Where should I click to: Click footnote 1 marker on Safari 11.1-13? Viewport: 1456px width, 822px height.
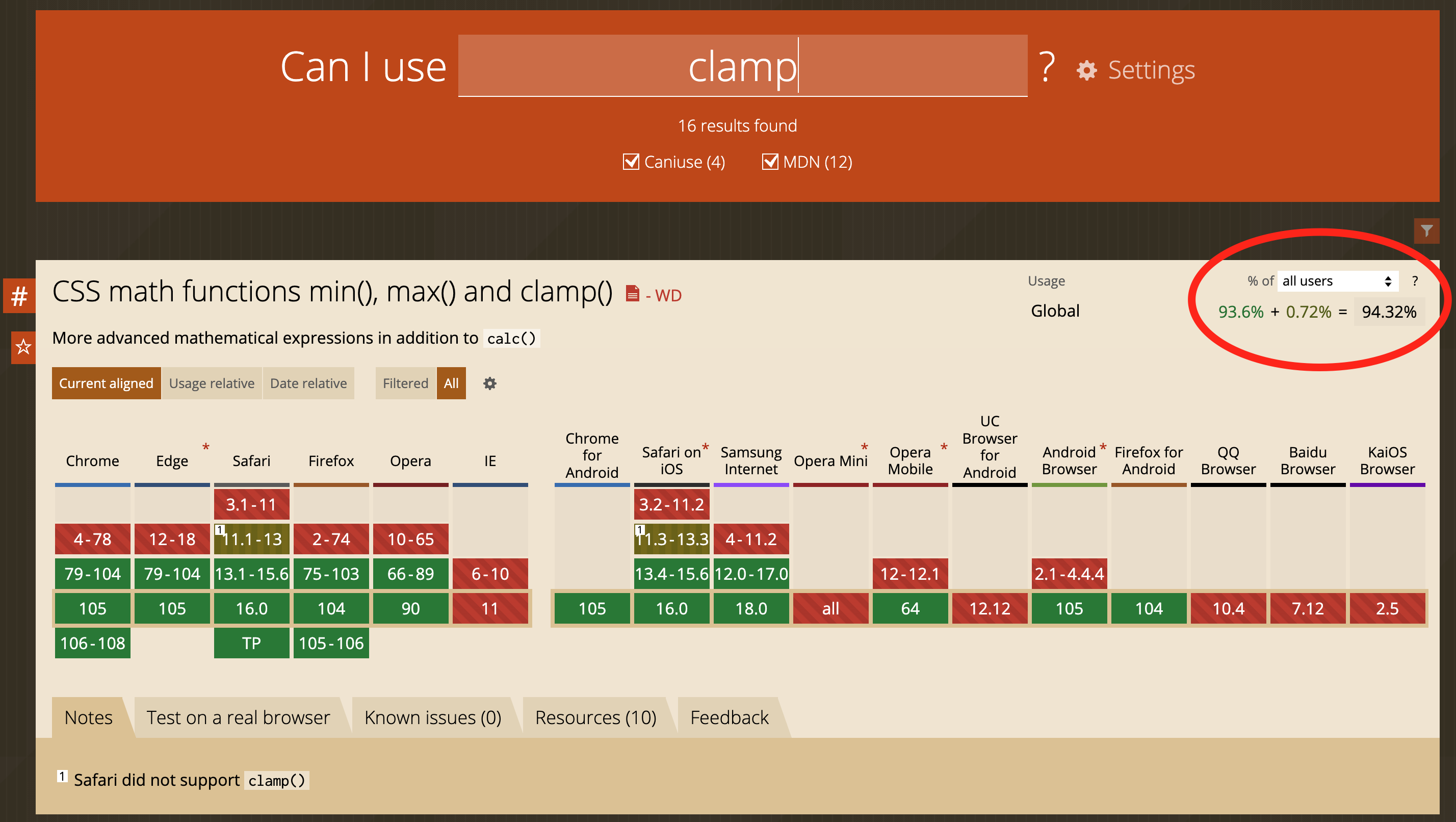(x=220, y=530)
